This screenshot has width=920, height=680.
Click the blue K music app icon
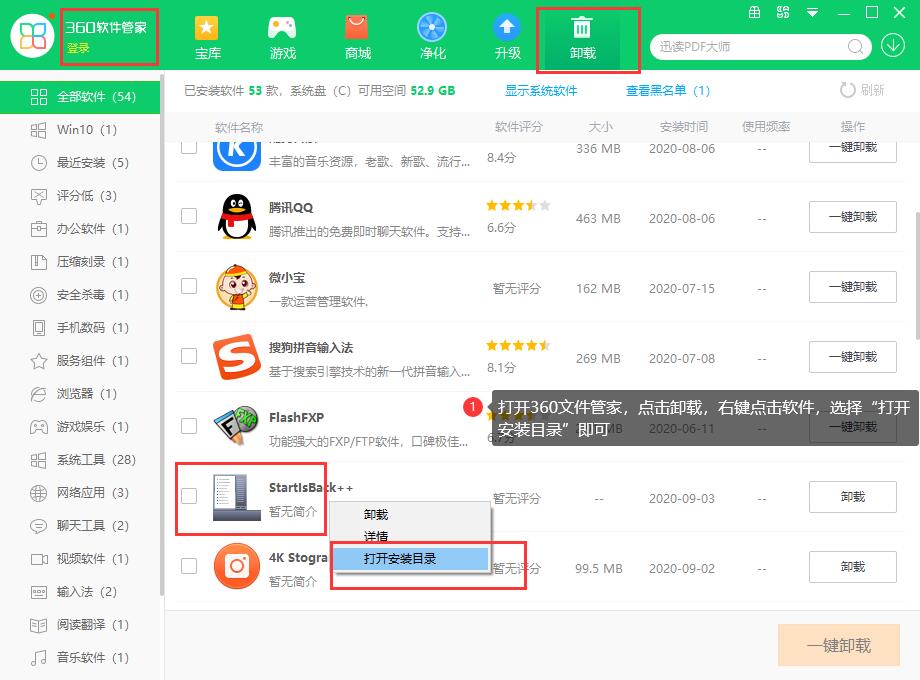point(236,157)
